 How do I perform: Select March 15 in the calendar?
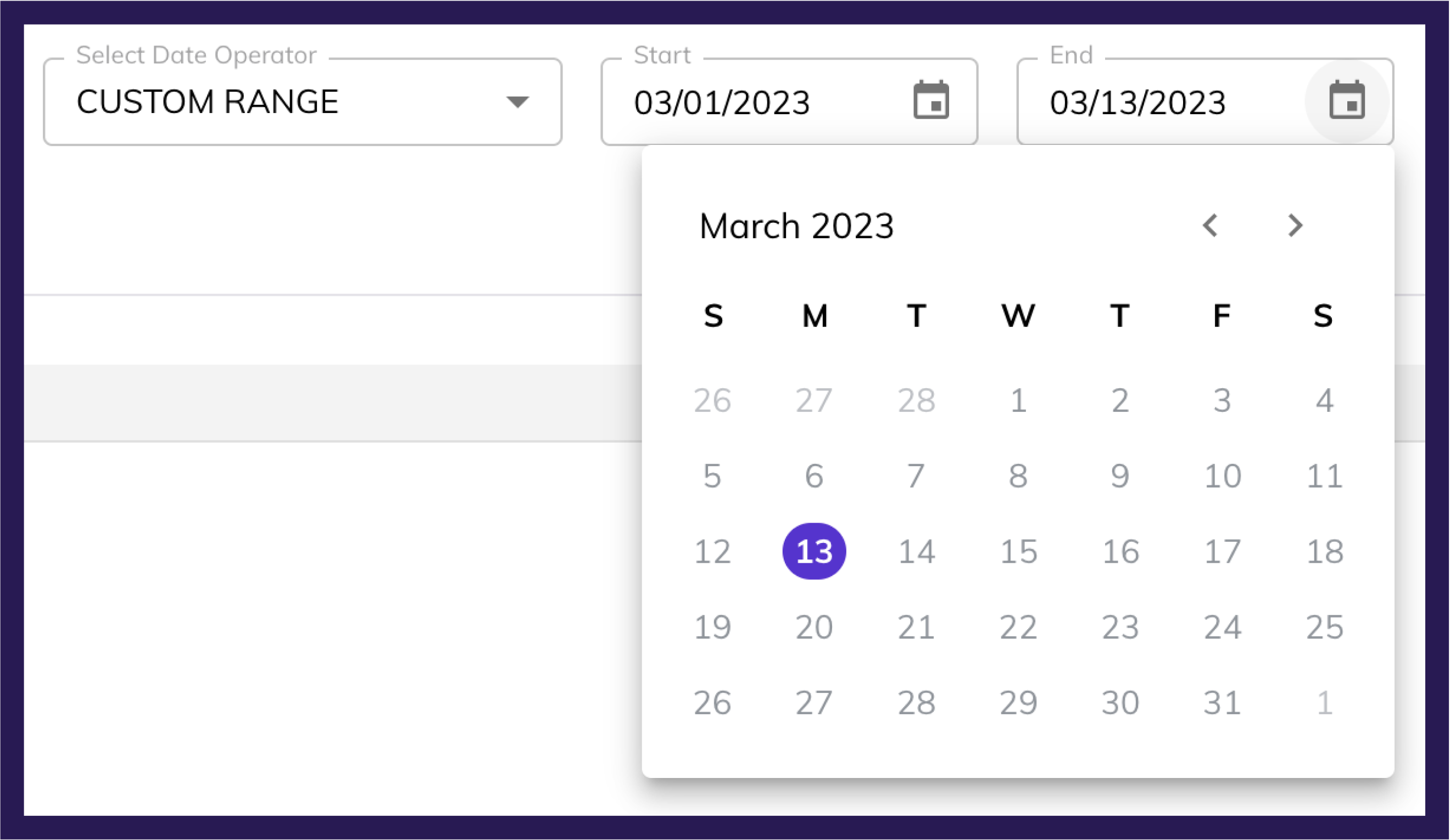point(1018,551)
